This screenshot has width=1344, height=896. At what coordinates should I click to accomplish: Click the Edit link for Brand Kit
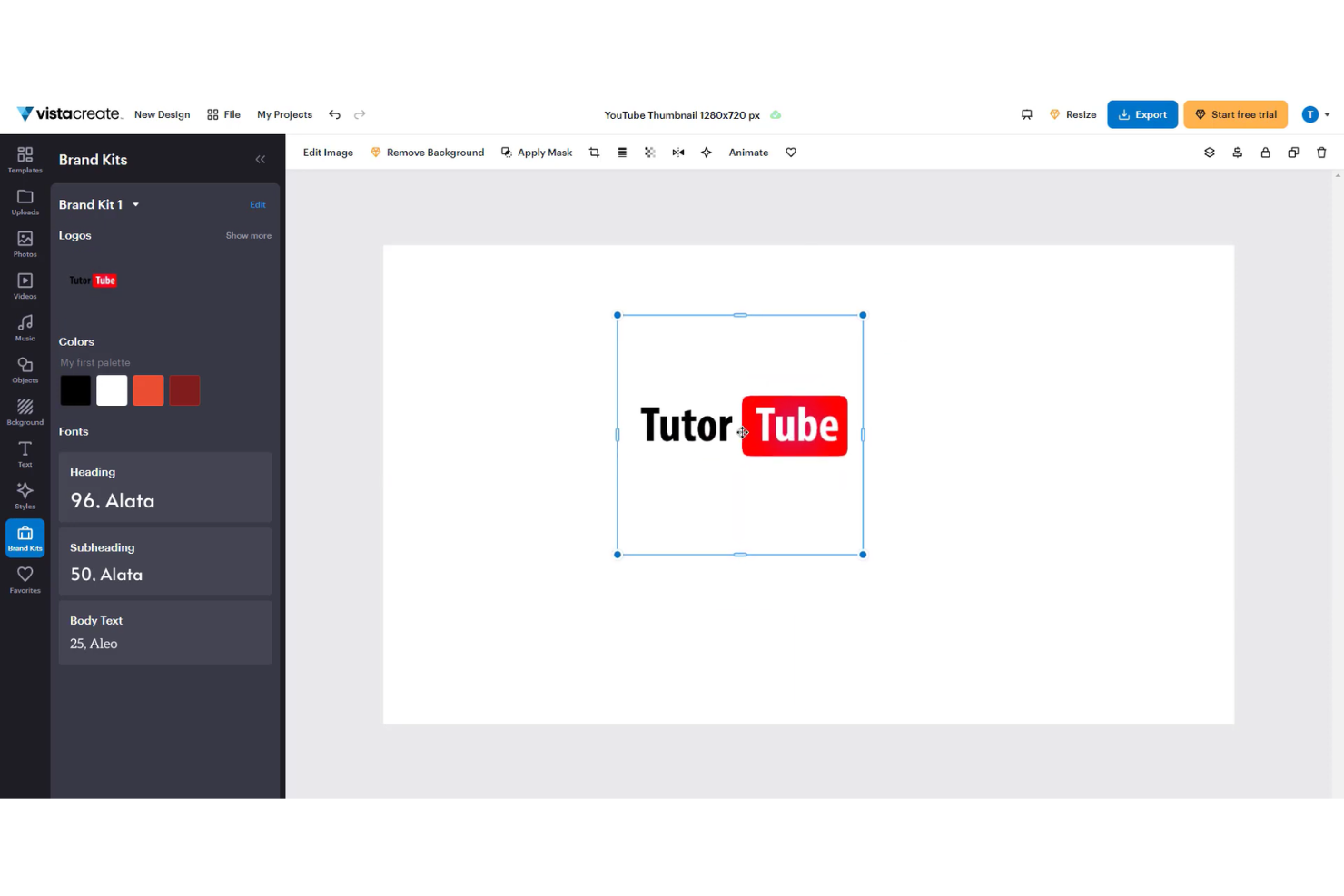coord(258,205)
